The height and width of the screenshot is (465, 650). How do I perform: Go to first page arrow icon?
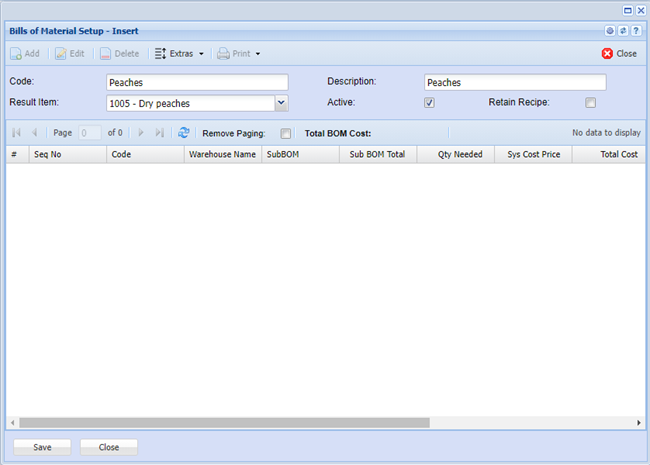point(16,132)
